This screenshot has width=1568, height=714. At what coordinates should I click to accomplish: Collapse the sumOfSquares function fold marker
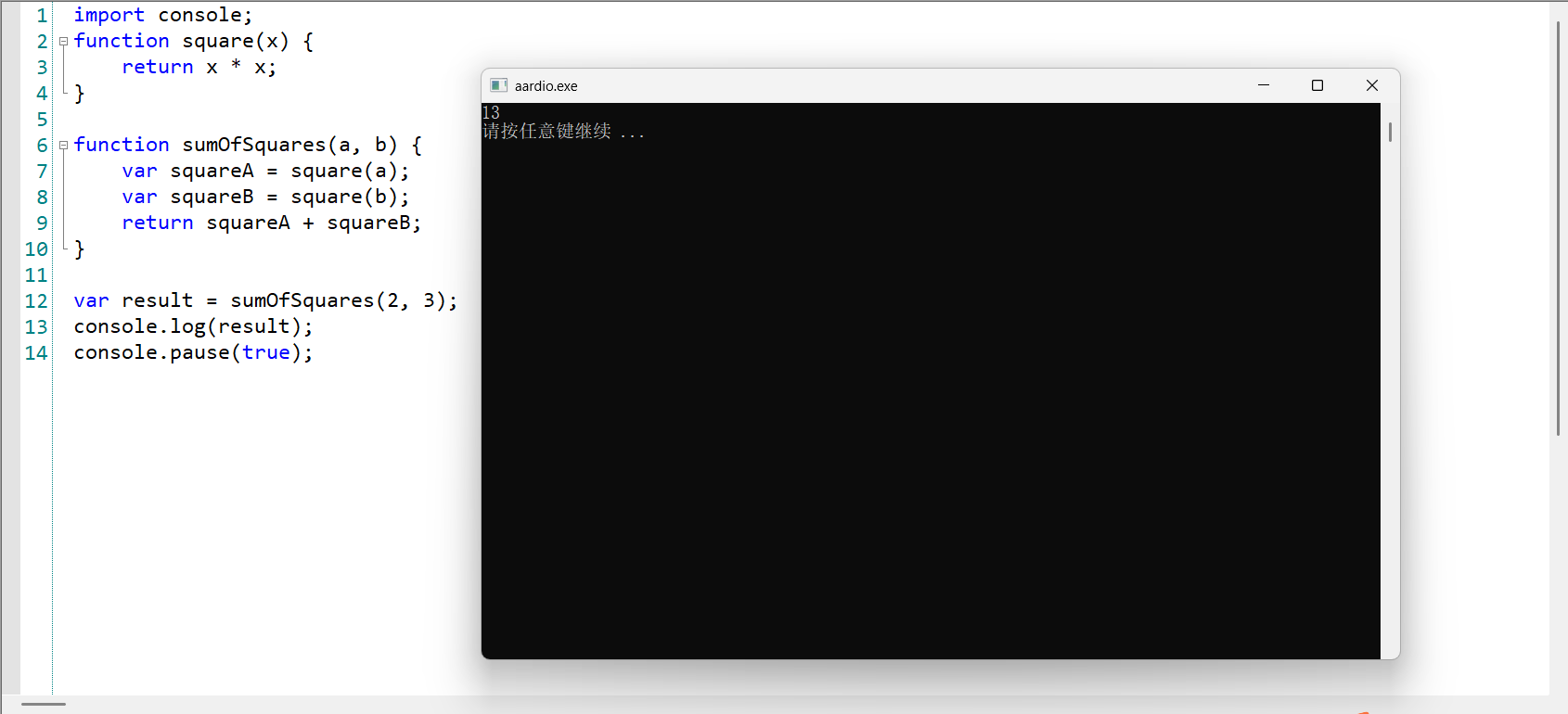[x=63, y=146]
